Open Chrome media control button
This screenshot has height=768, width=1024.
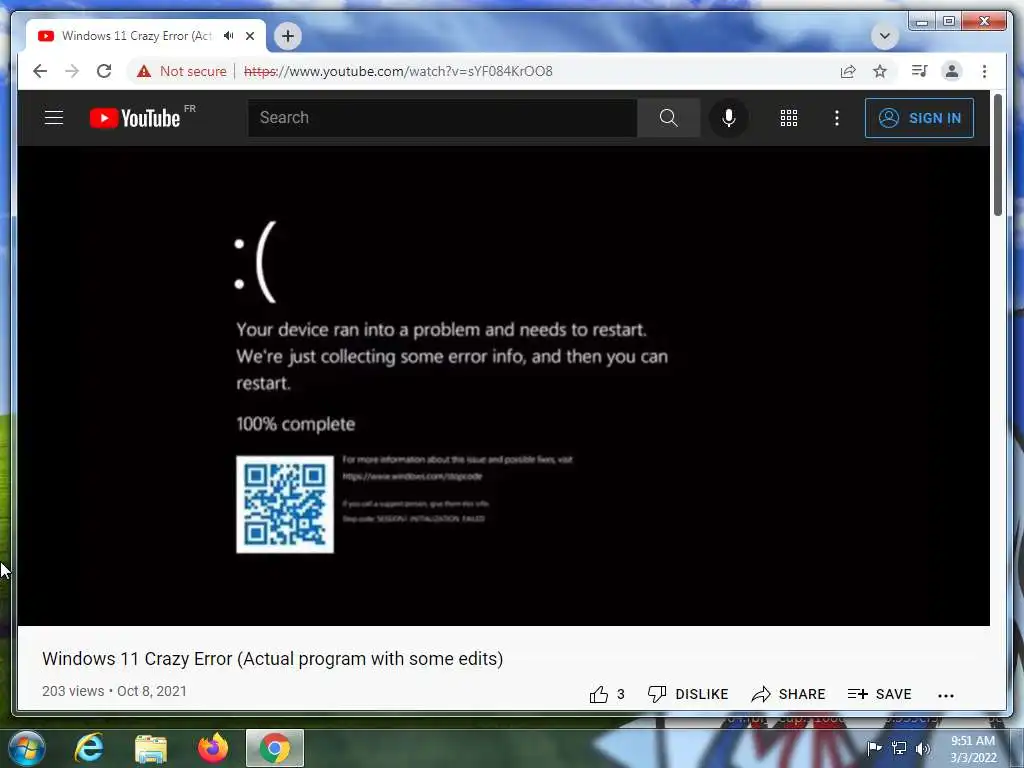click(x=920, y=71)
